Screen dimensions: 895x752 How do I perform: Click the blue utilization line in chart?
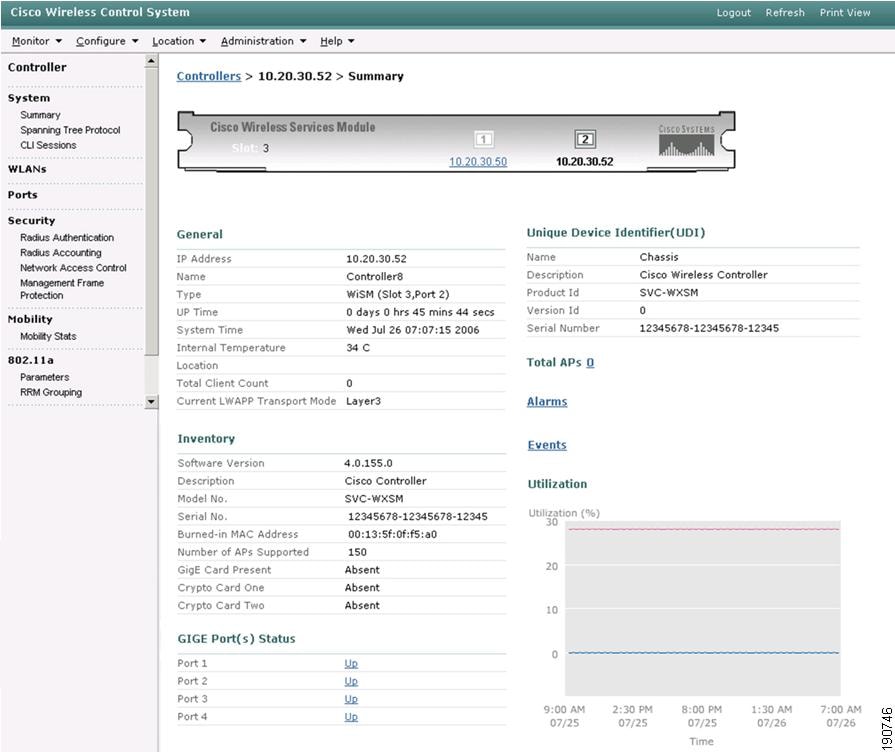[x=703, y=653]
